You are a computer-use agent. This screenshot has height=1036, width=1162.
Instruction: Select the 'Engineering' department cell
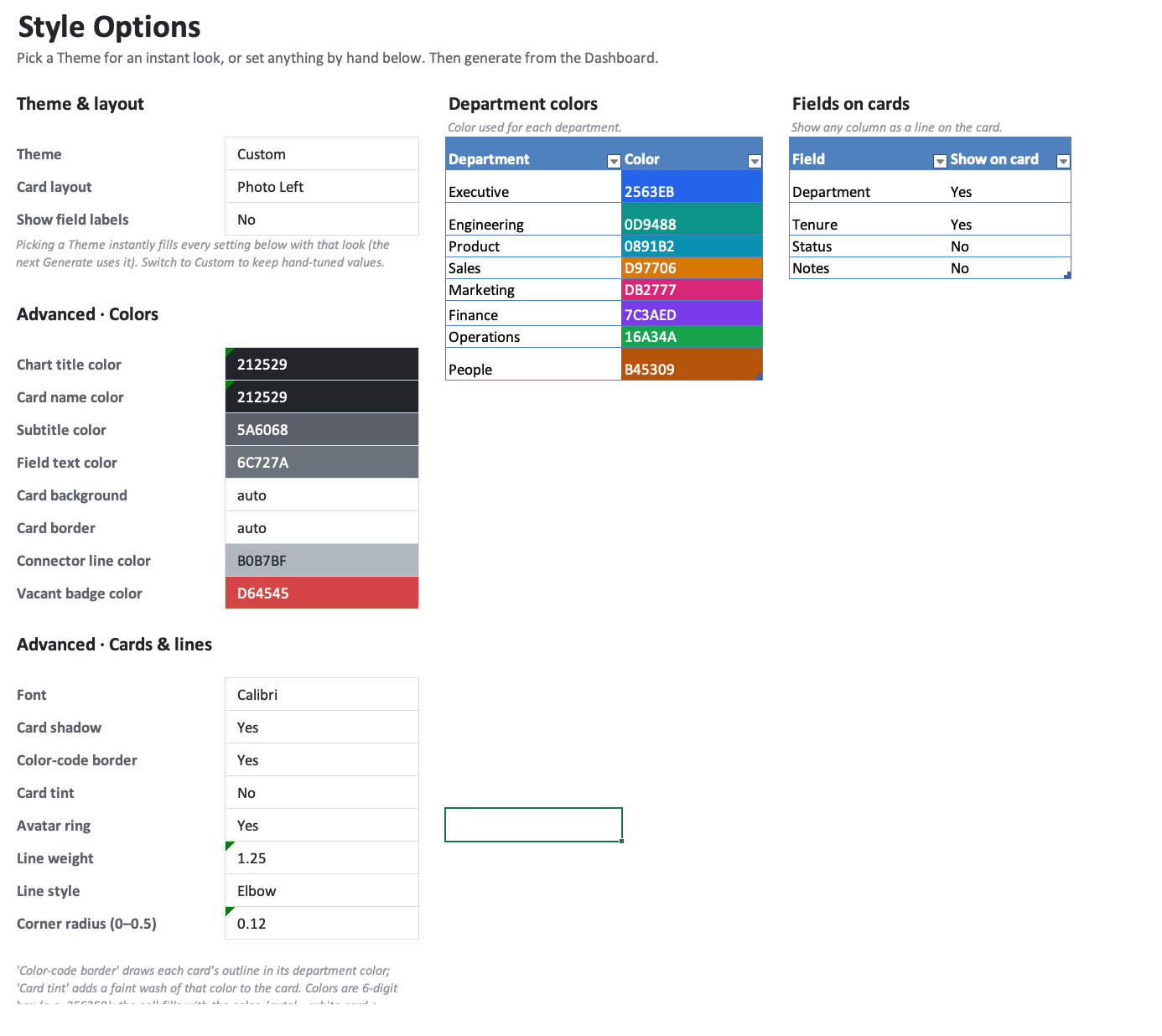(x=533, y=219)
